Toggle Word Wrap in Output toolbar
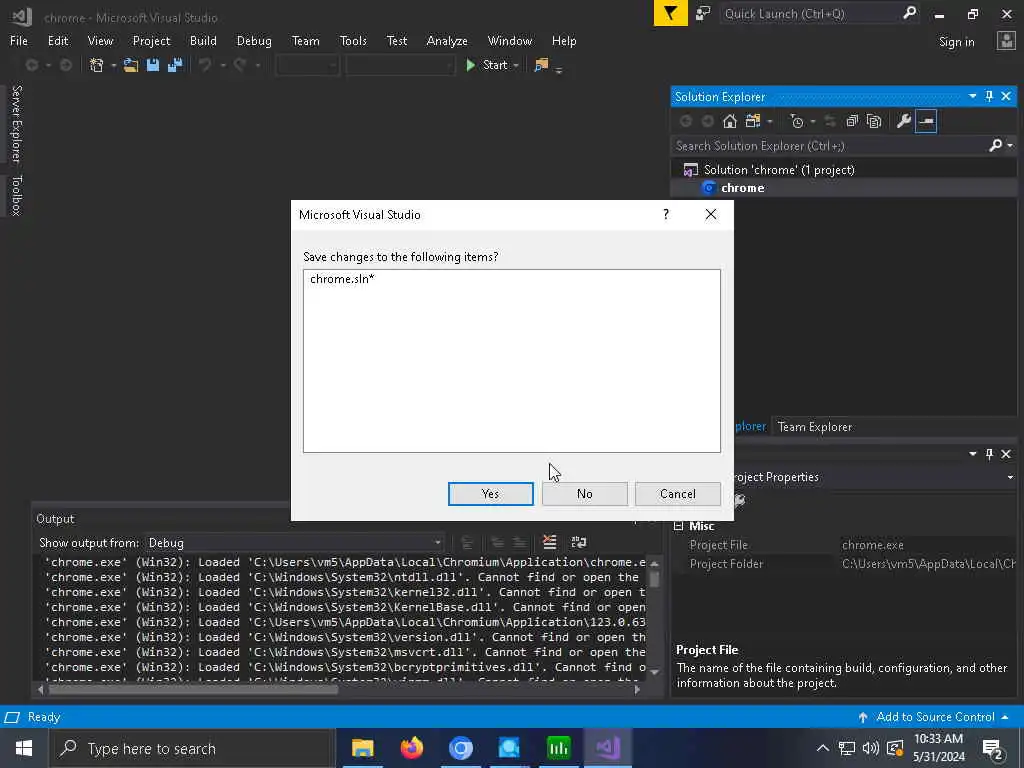Viewport: 1024px width, 768px height. [579, 542]
